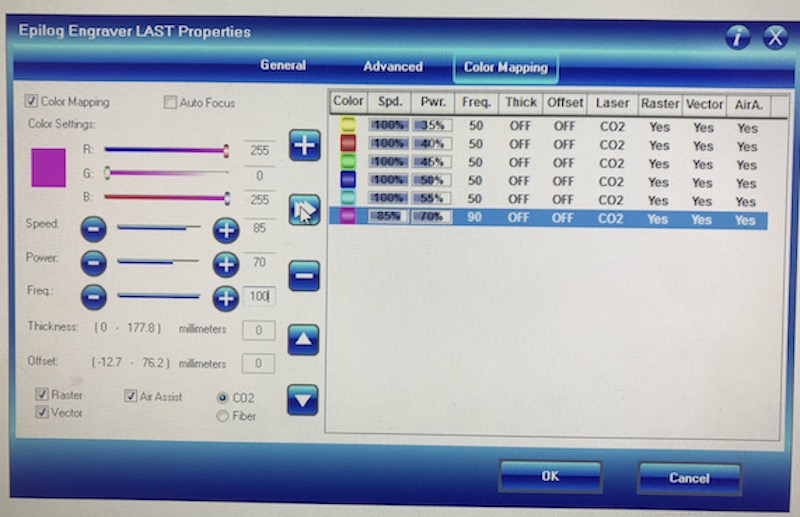This screenshot has width=800, height=517.
Task: Decrease Power with minus button
Action: tap(93, 263)
